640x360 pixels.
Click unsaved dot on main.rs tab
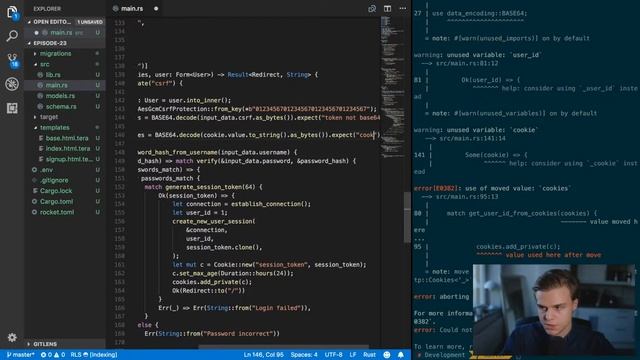(156, 9)
